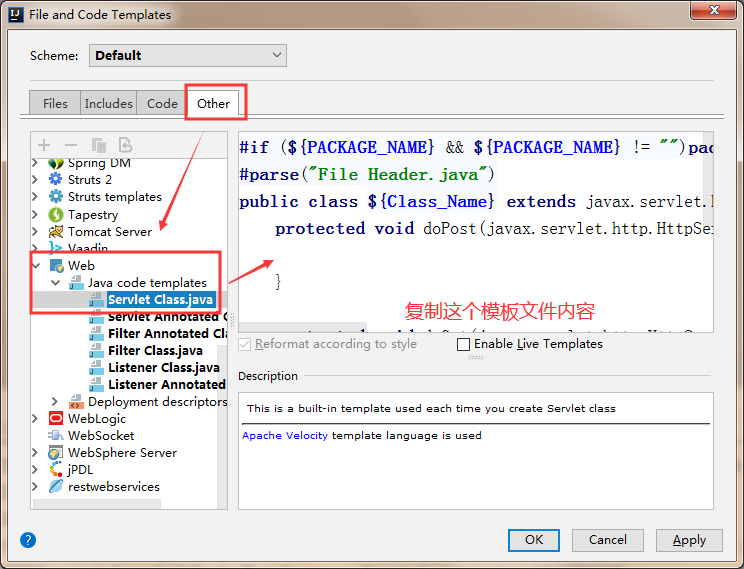The width and height of the screenshot is (744, 569).
Task: Click the Cancel button
Action: coord(608,540)
